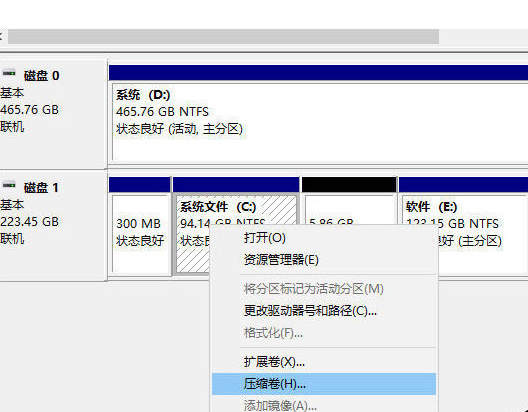Select 更改驱动器号和路径(C)... menu entry

click(310, 310)
